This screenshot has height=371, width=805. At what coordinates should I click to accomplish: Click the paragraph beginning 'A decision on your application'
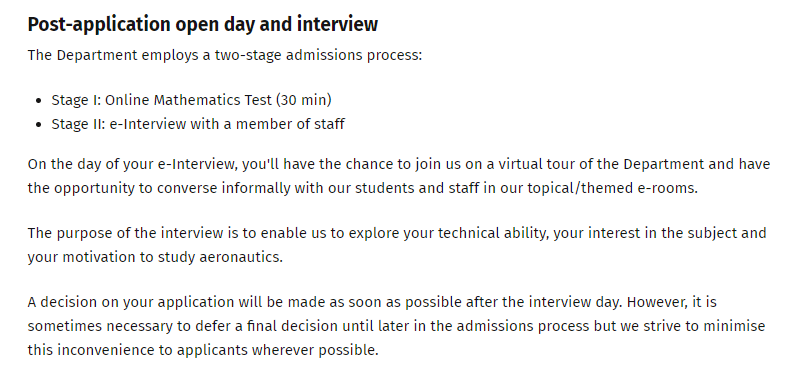coord(397,326)
